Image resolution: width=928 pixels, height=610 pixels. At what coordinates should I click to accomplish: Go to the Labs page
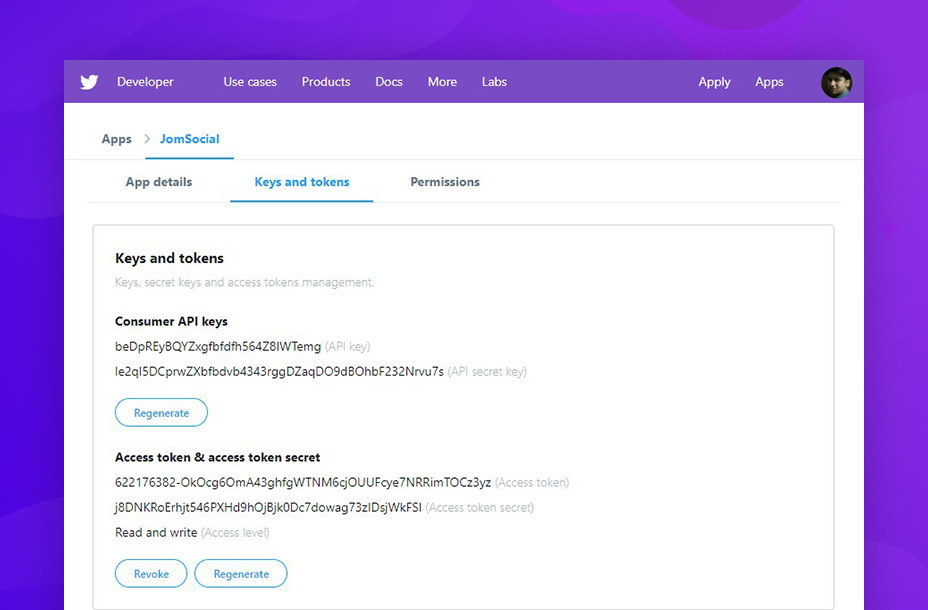click(494, 82)
